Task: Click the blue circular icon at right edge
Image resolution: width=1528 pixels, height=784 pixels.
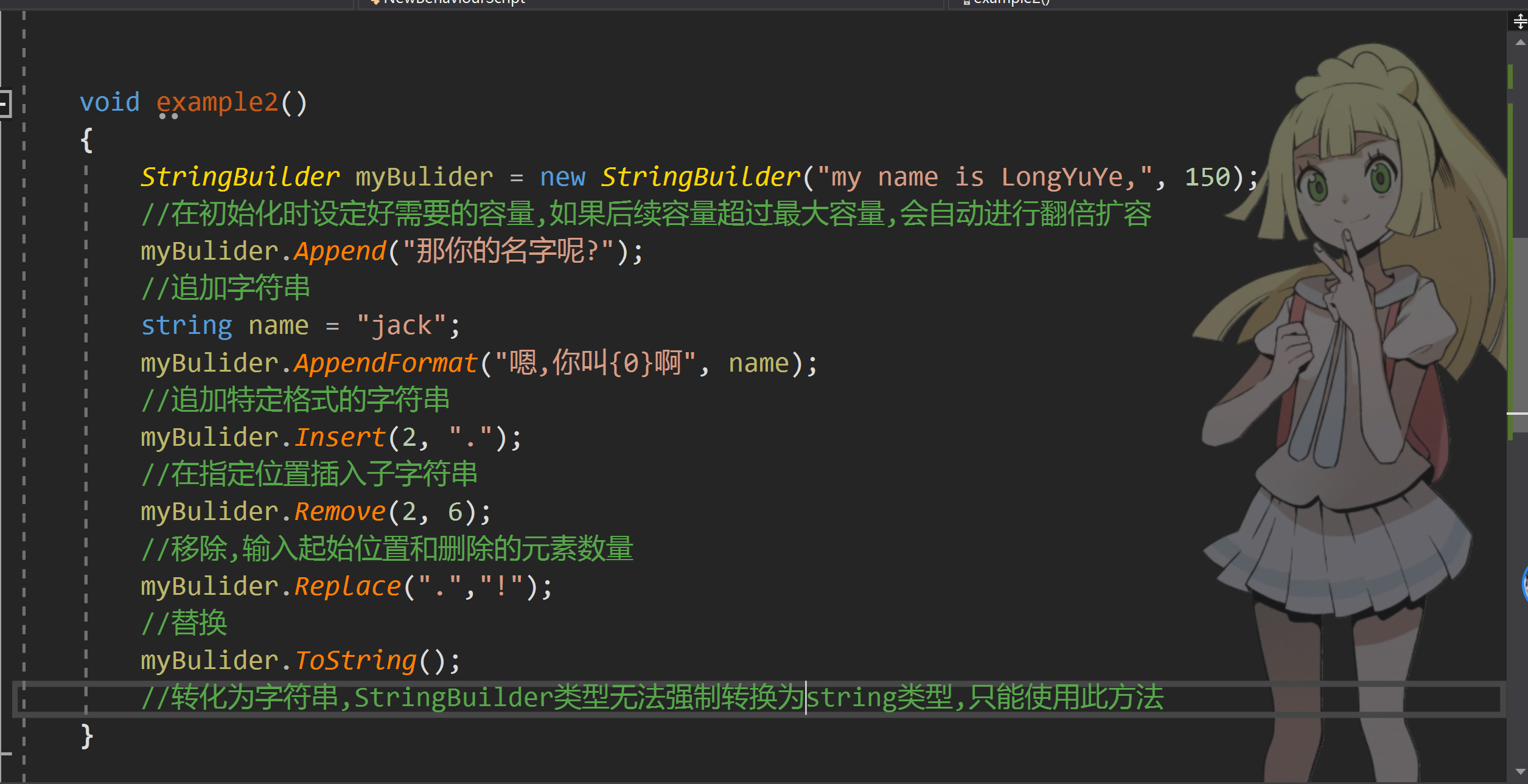Action: click(x=1524, y=583)
